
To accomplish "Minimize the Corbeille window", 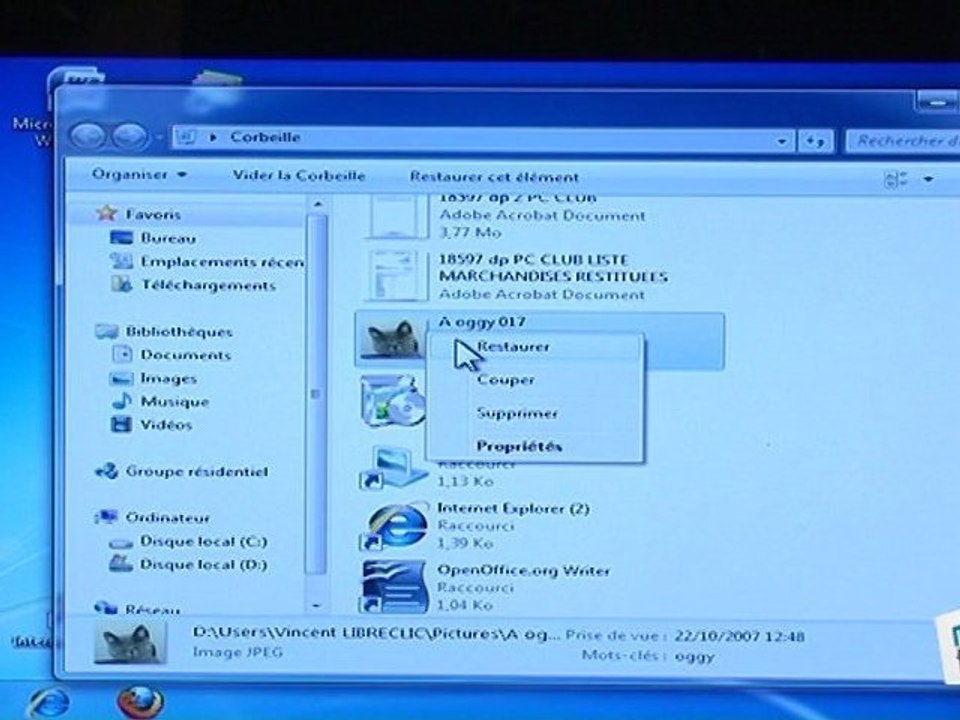I will [x=937, y=103].
